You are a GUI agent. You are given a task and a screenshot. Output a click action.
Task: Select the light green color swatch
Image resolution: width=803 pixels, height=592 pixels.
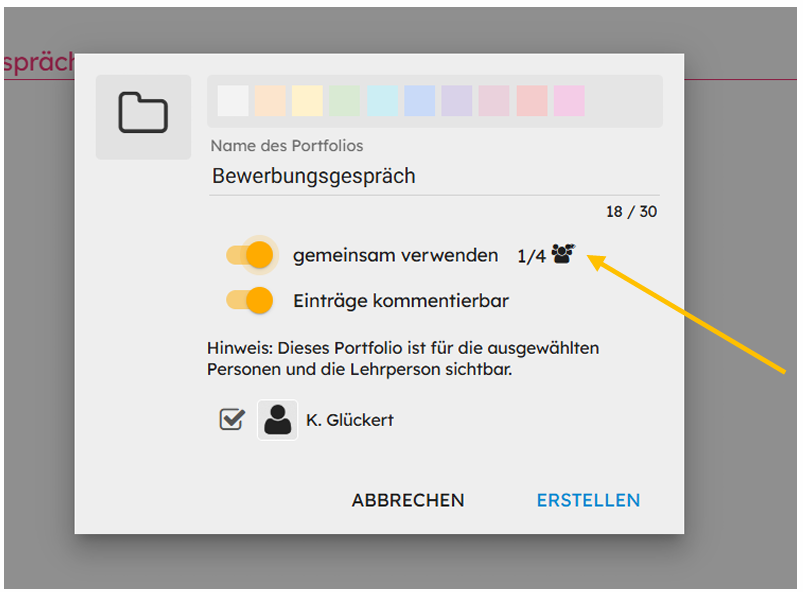pyautogui.click(x=345, y=101)
